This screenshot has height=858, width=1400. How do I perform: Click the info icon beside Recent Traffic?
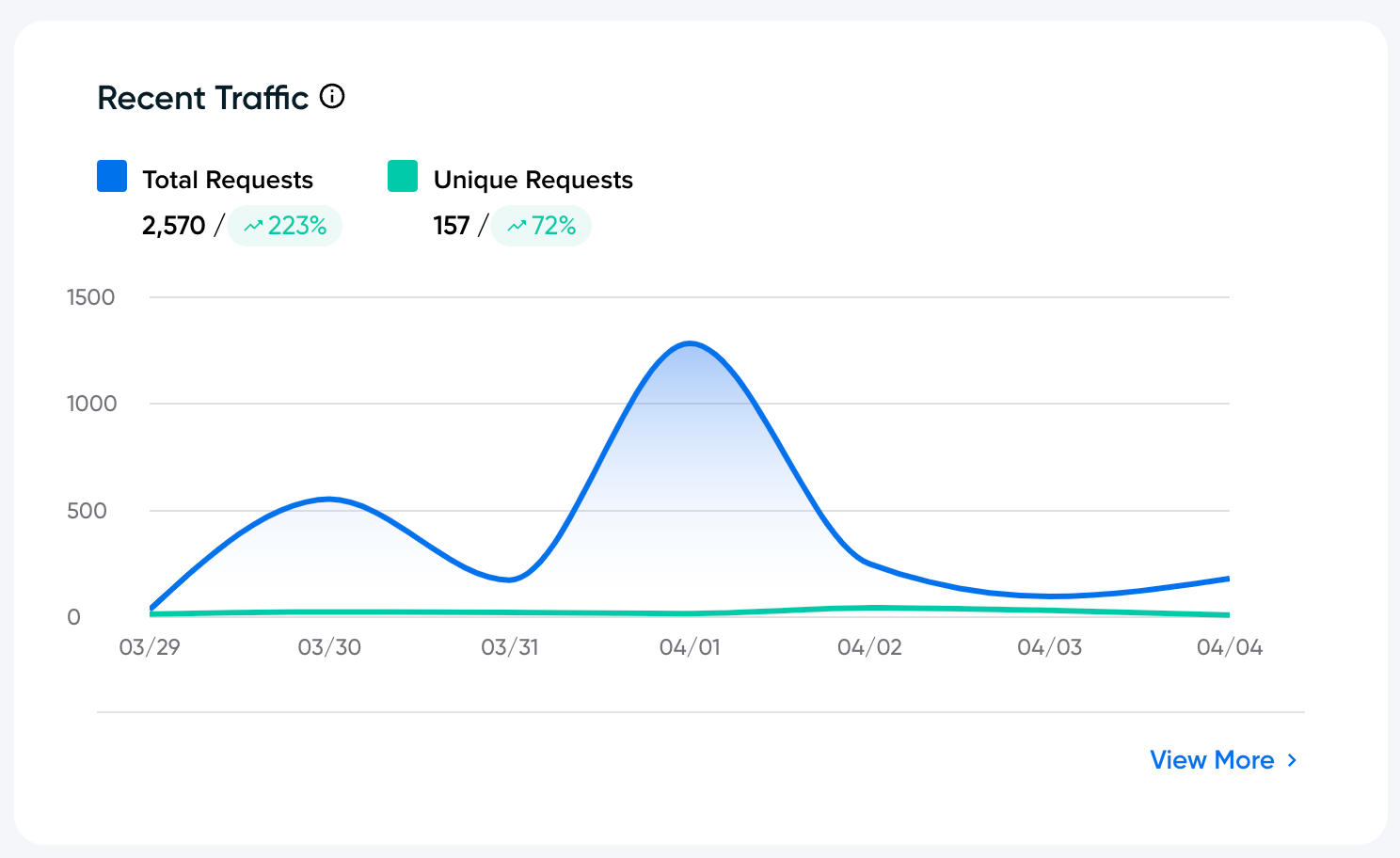(332, 97)
